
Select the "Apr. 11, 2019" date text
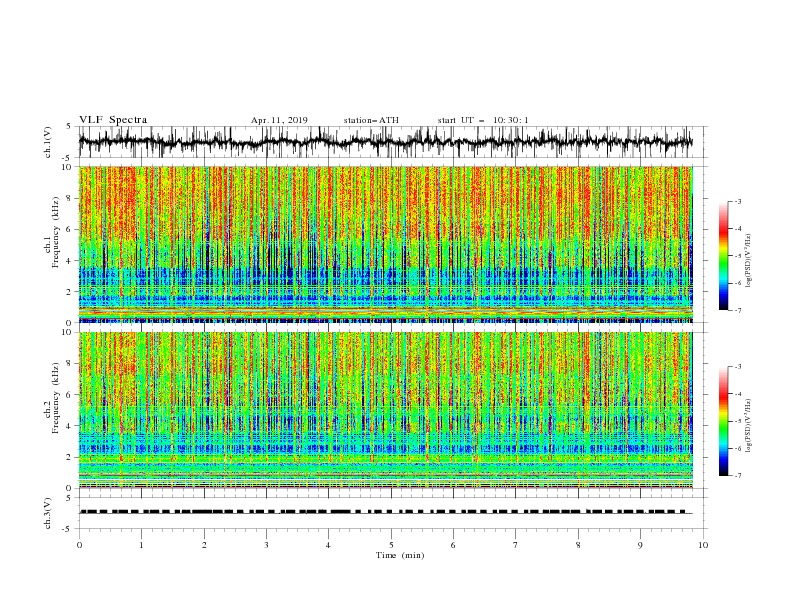click(x=279, y=120)
